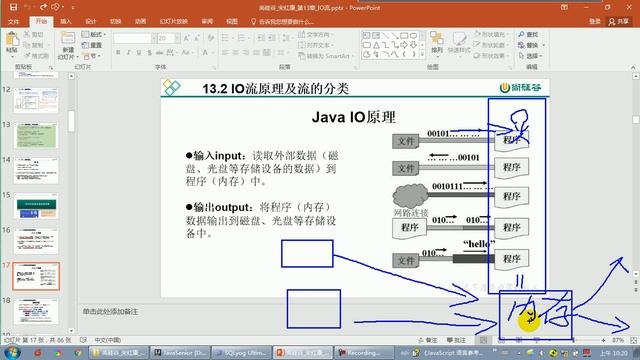
Task: Click the Redo arrow in quick access toolbar
Action: point(43,7)
